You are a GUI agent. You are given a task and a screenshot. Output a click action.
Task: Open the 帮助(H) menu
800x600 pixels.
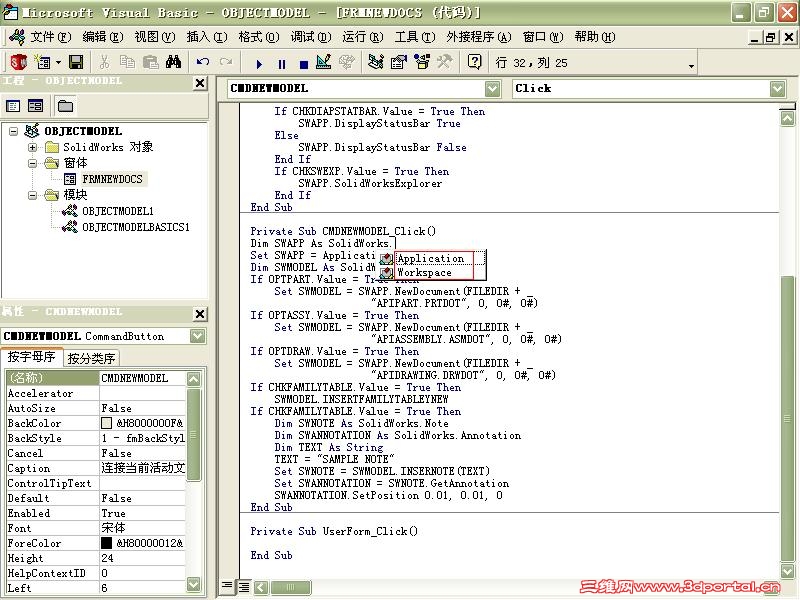(x=595, y=37)
